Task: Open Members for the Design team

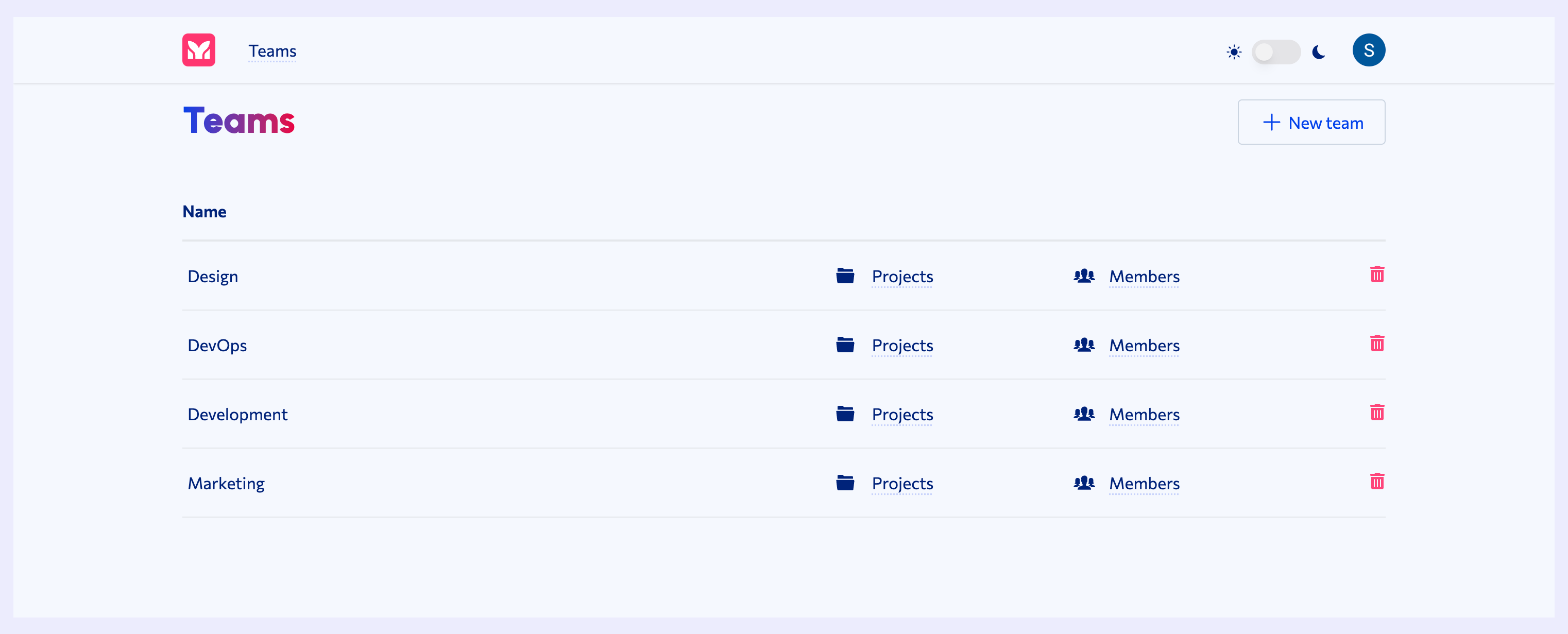Action: (1144, 277)
